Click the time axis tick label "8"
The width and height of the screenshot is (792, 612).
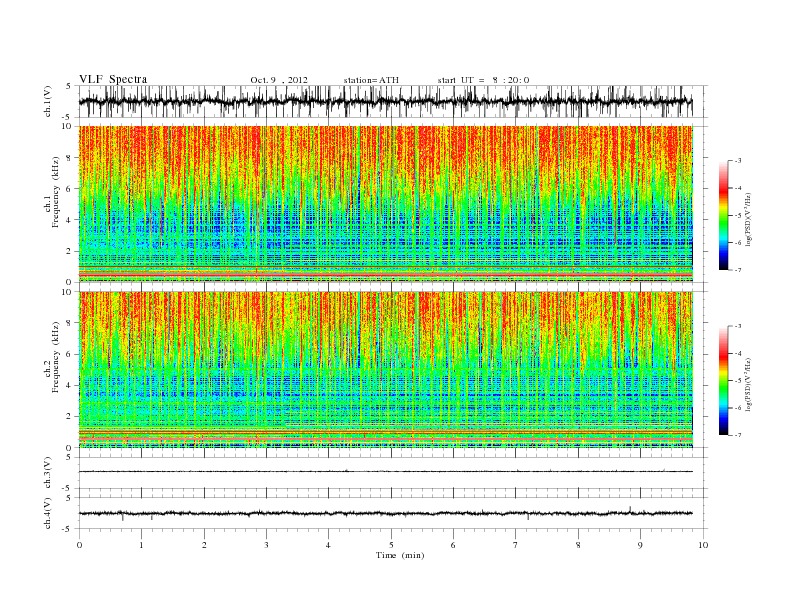click(x=578, y=545)
